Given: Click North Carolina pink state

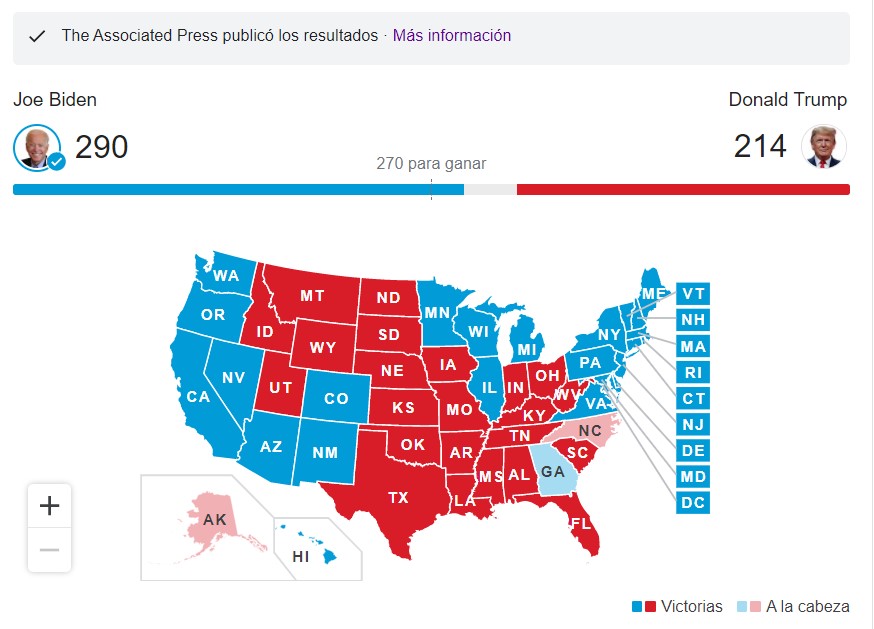Looking at the screenshot, I should 590,430.
